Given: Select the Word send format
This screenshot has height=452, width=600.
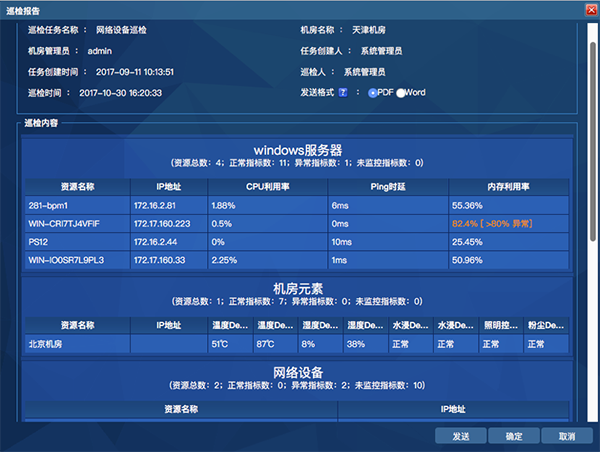Looking at the screenshot, I should click(401, 93).
